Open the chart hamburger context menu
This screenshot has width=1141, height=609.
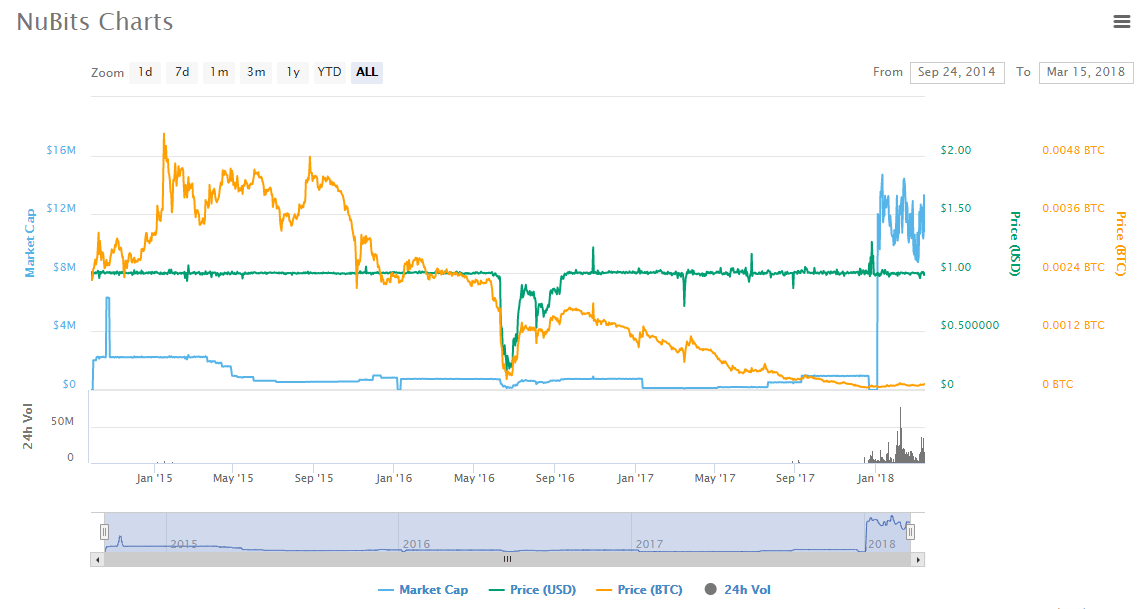[x=1122, y=21]
